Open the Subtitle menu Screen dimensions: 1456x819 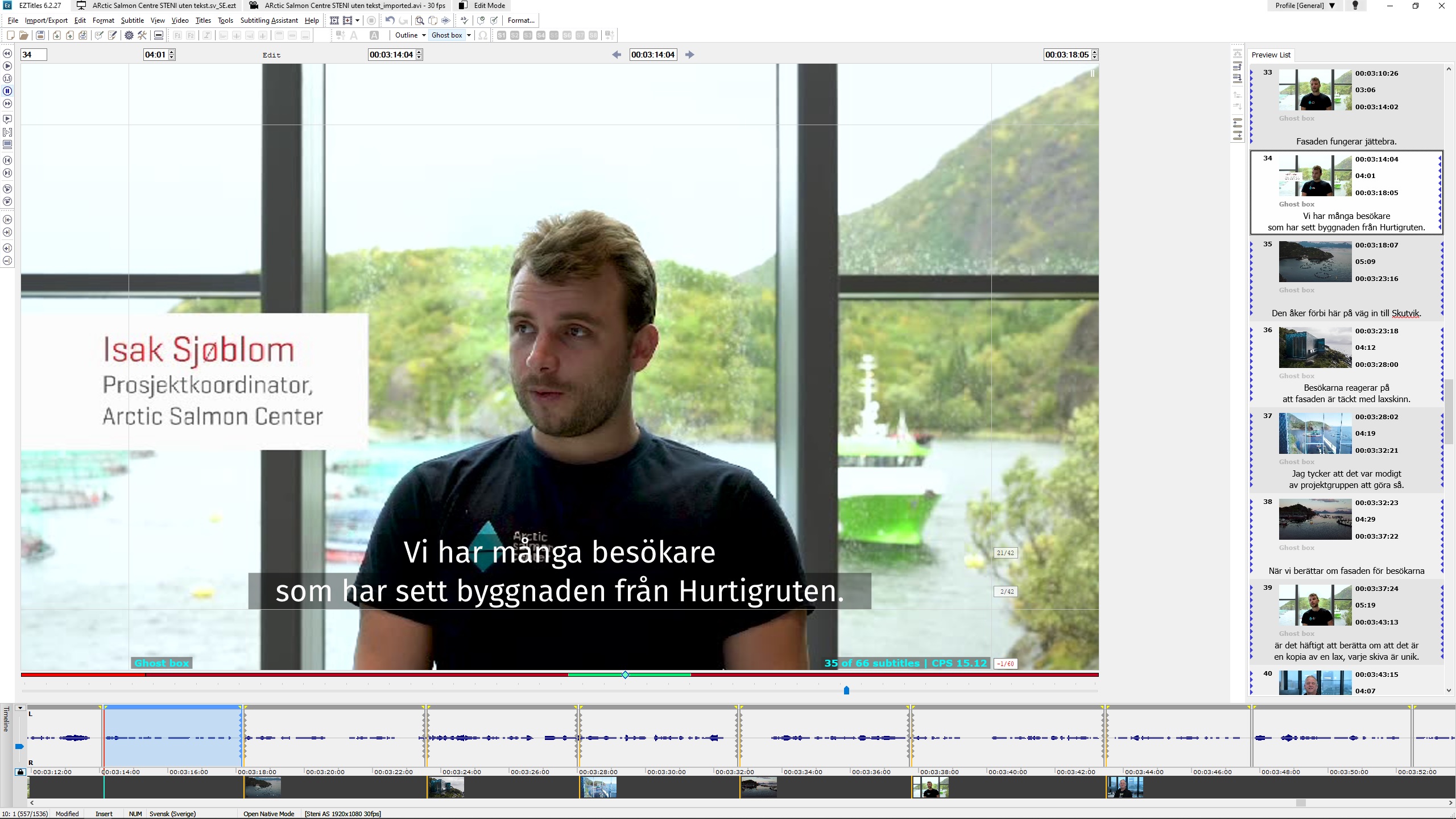tap(132, 20)
